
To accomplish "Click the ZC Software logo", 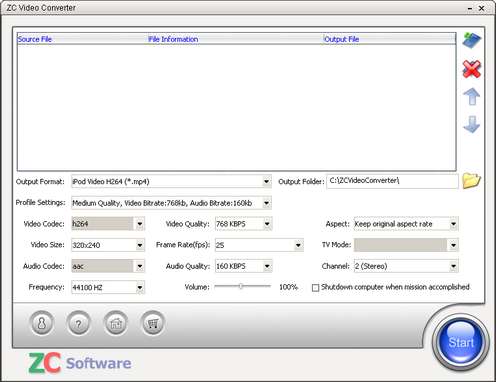I will [x=80, y=363].
